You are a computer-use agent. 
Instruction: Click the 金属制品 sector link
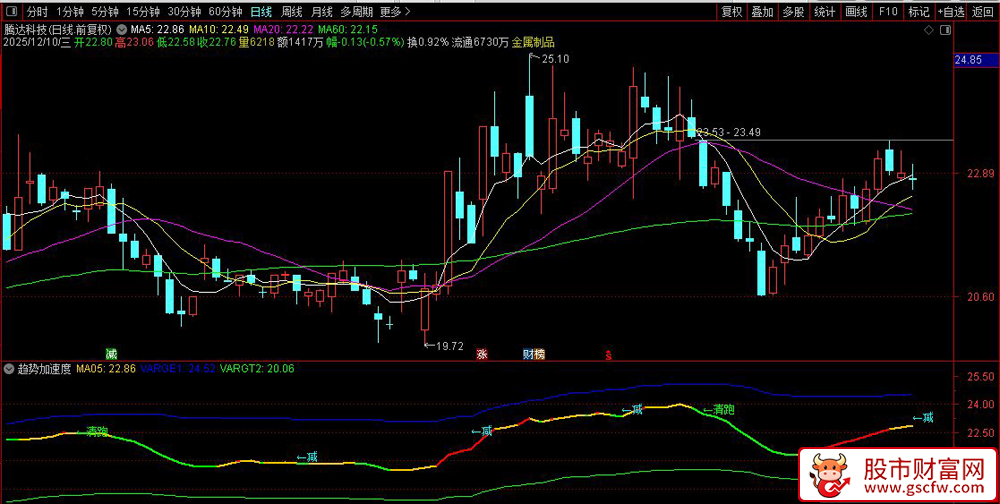(x=532, y=43)
